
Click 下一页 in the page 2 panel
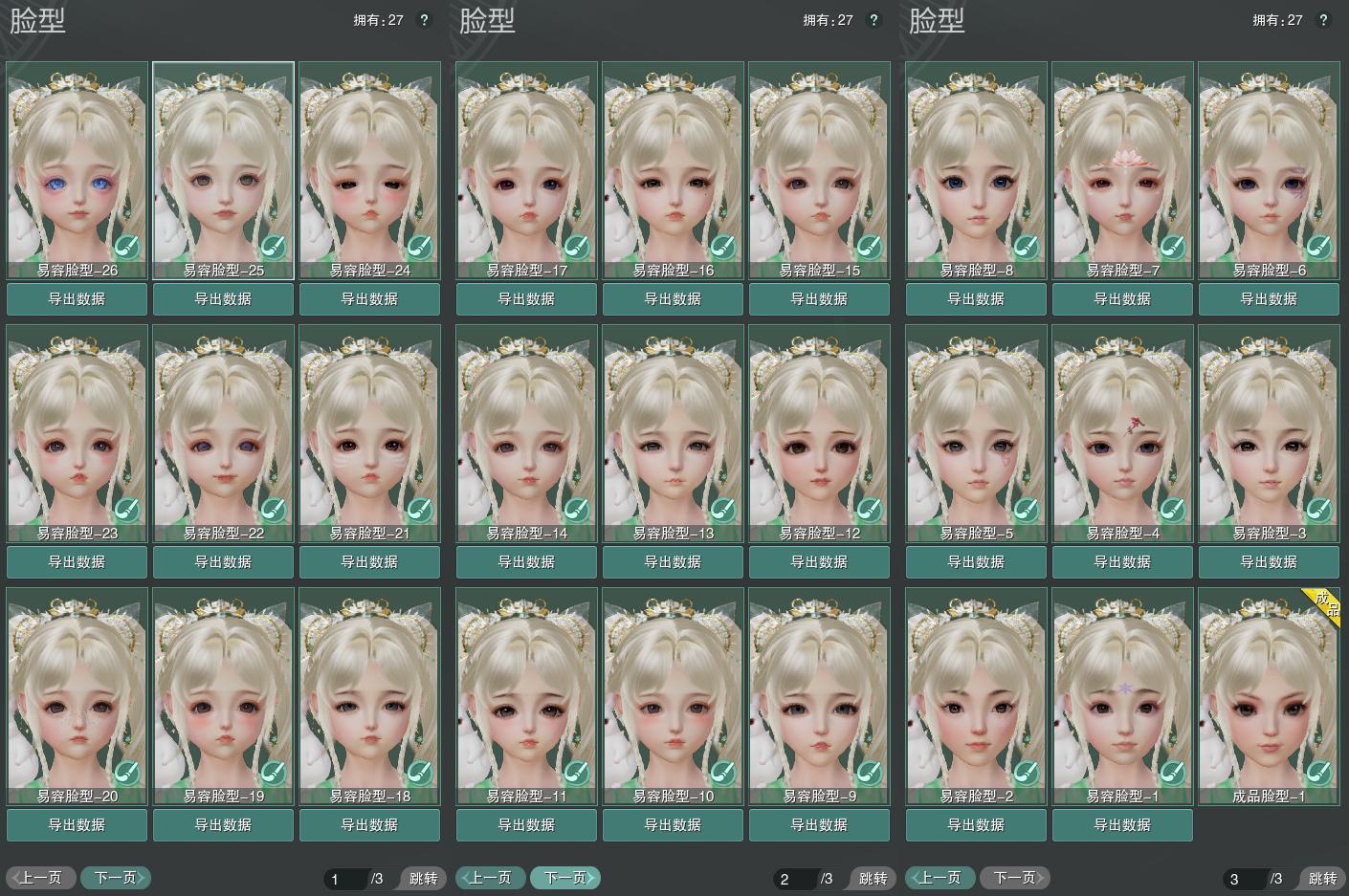(x=565, y=878)
